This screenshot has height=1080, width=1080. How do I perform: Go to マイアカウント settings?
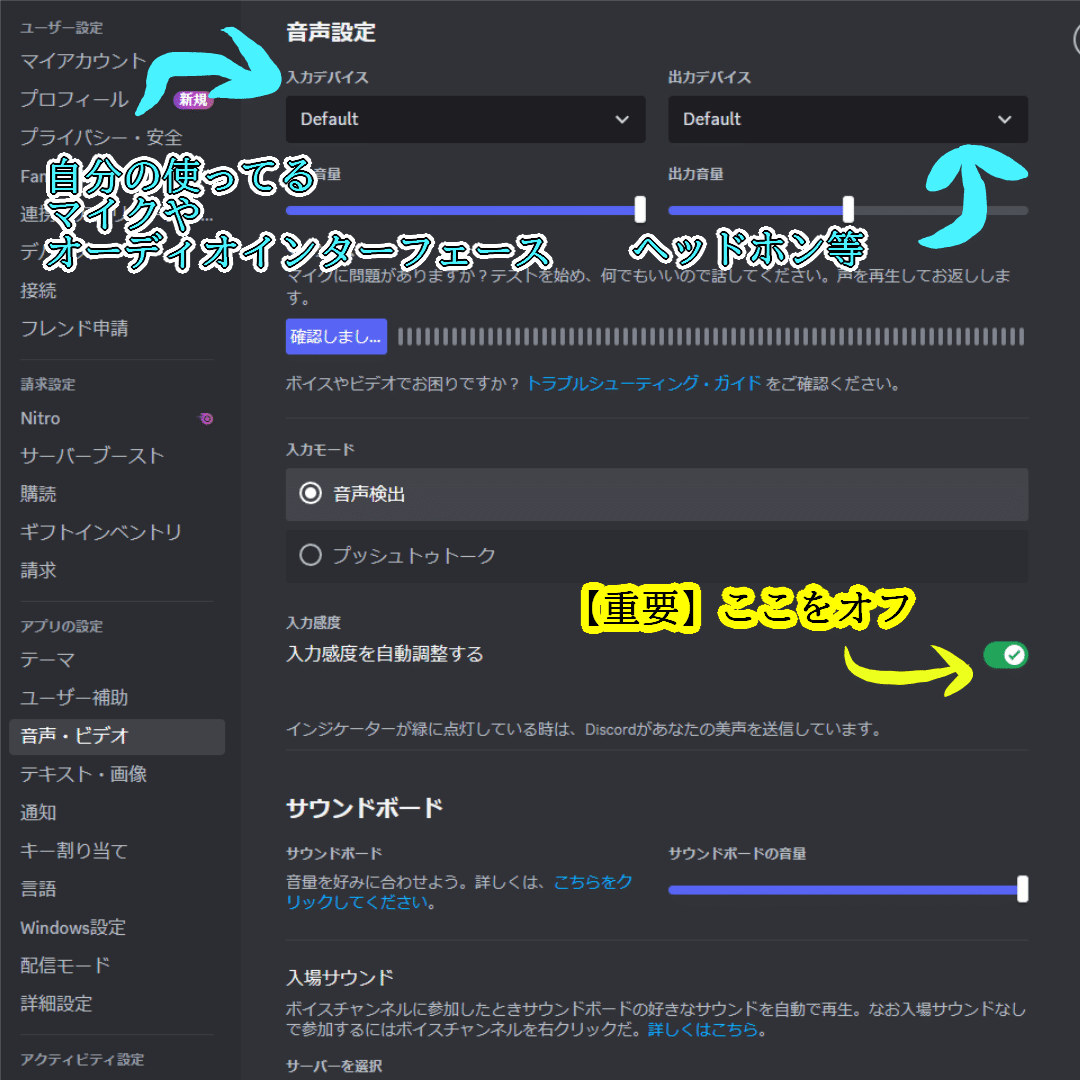[x=82, y=60]
